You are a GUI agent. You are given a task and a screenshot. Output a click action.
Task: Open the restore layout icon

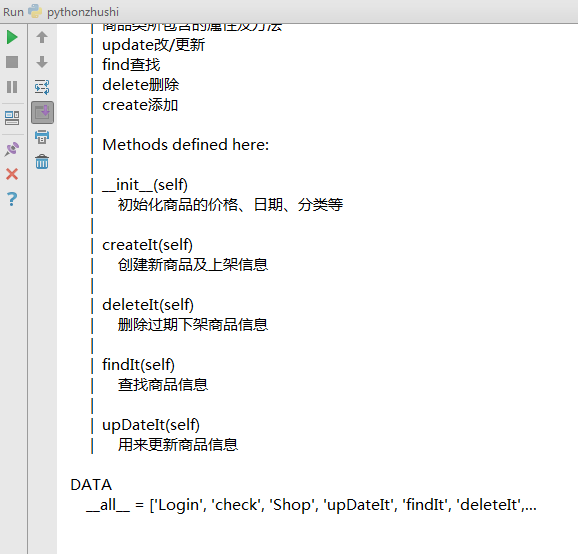tap(12, 118)
